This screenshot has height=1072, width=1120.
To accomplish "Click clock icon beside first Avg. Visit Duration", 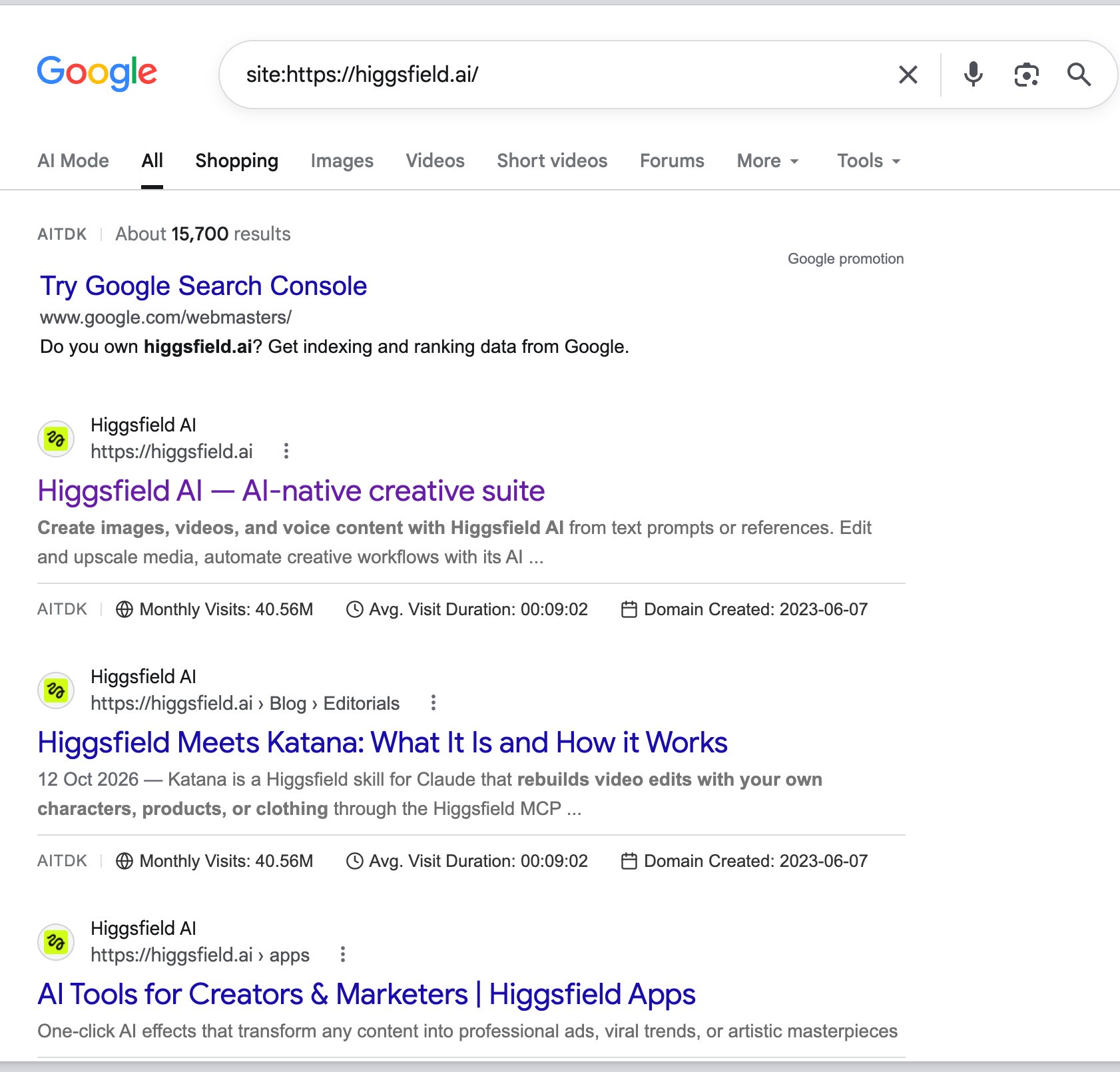I will click(355, 609).
